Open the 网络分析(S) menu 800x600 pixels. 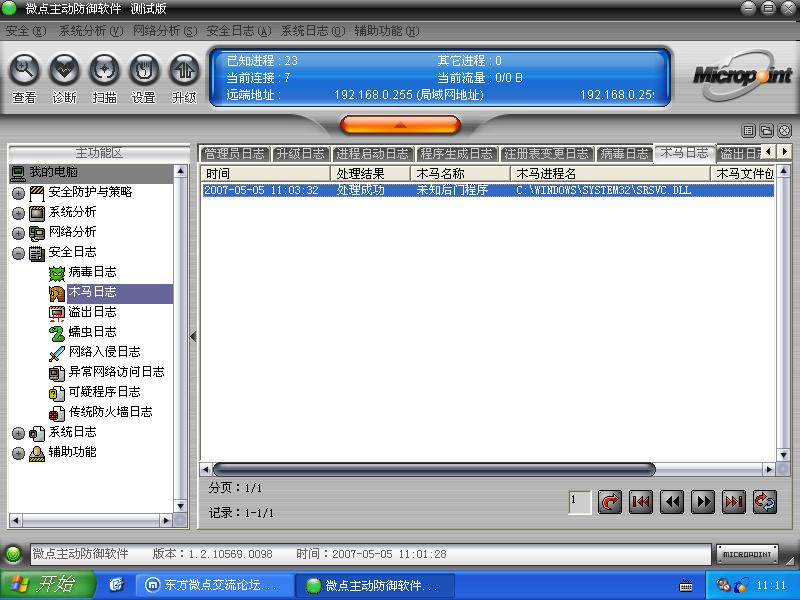click(165, 31)
